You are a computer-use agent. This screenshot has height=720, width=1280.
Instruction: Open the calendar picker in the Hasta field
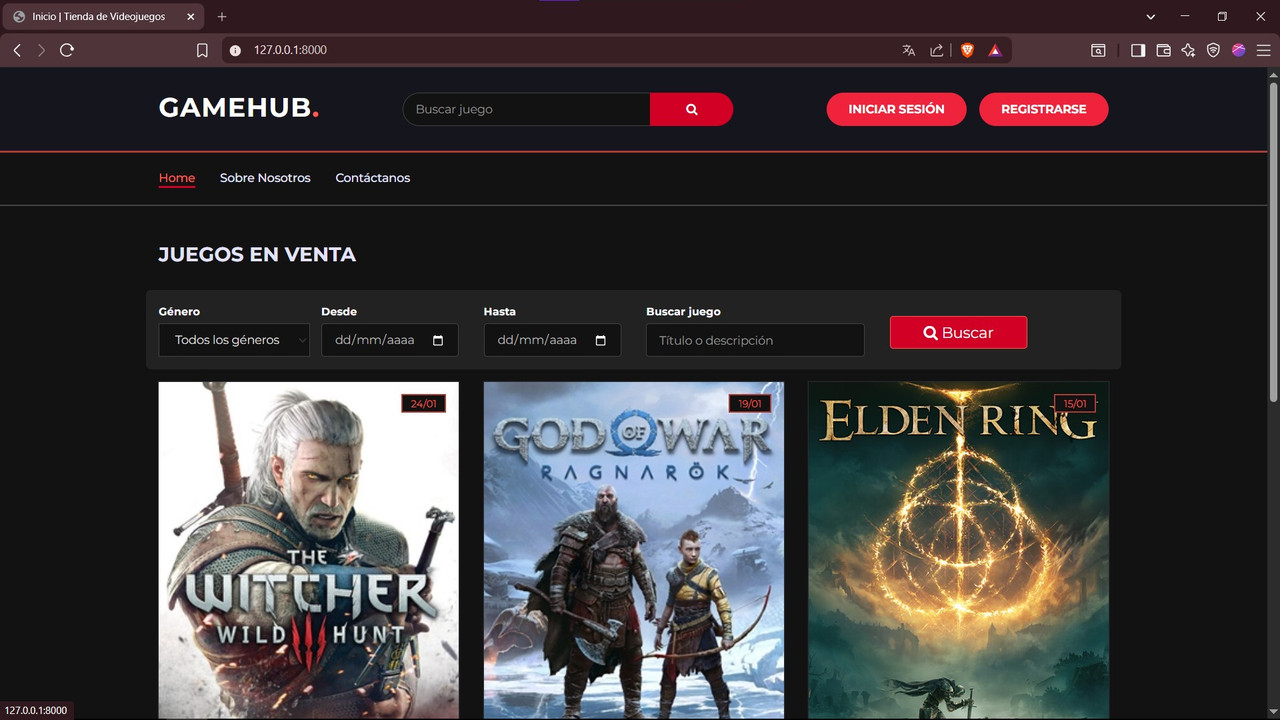pyautogui.click(x=600, y=340)
